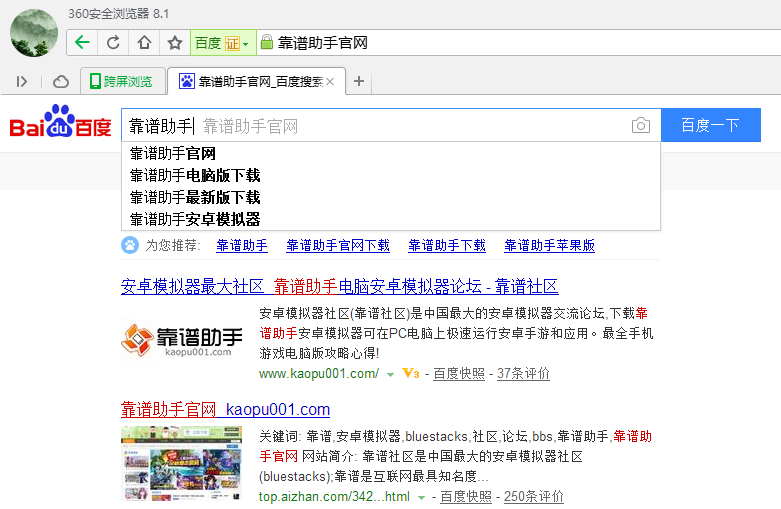
Task: Expand arrow next to top.aizhan.com URL
Action: (x=421, y=497)
